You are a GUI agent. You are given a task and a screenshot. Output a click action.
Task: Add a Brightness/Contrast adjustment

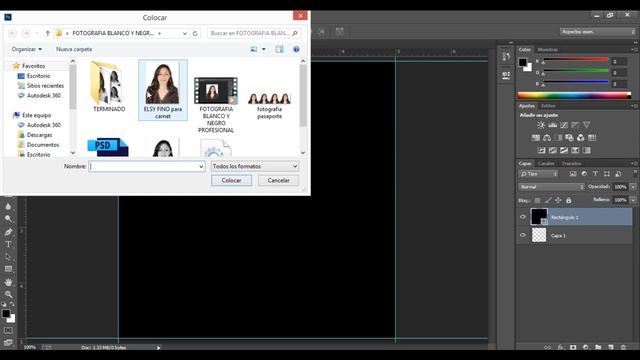[541, 125]
